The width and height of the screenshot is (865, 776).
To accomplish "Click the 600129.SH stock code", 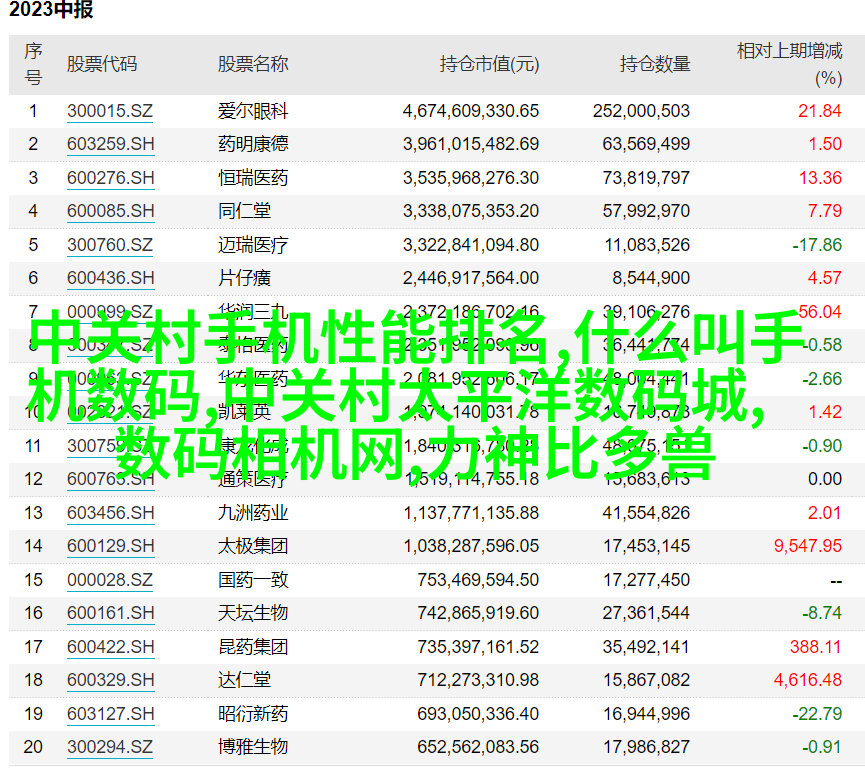I will click(110, 546).
